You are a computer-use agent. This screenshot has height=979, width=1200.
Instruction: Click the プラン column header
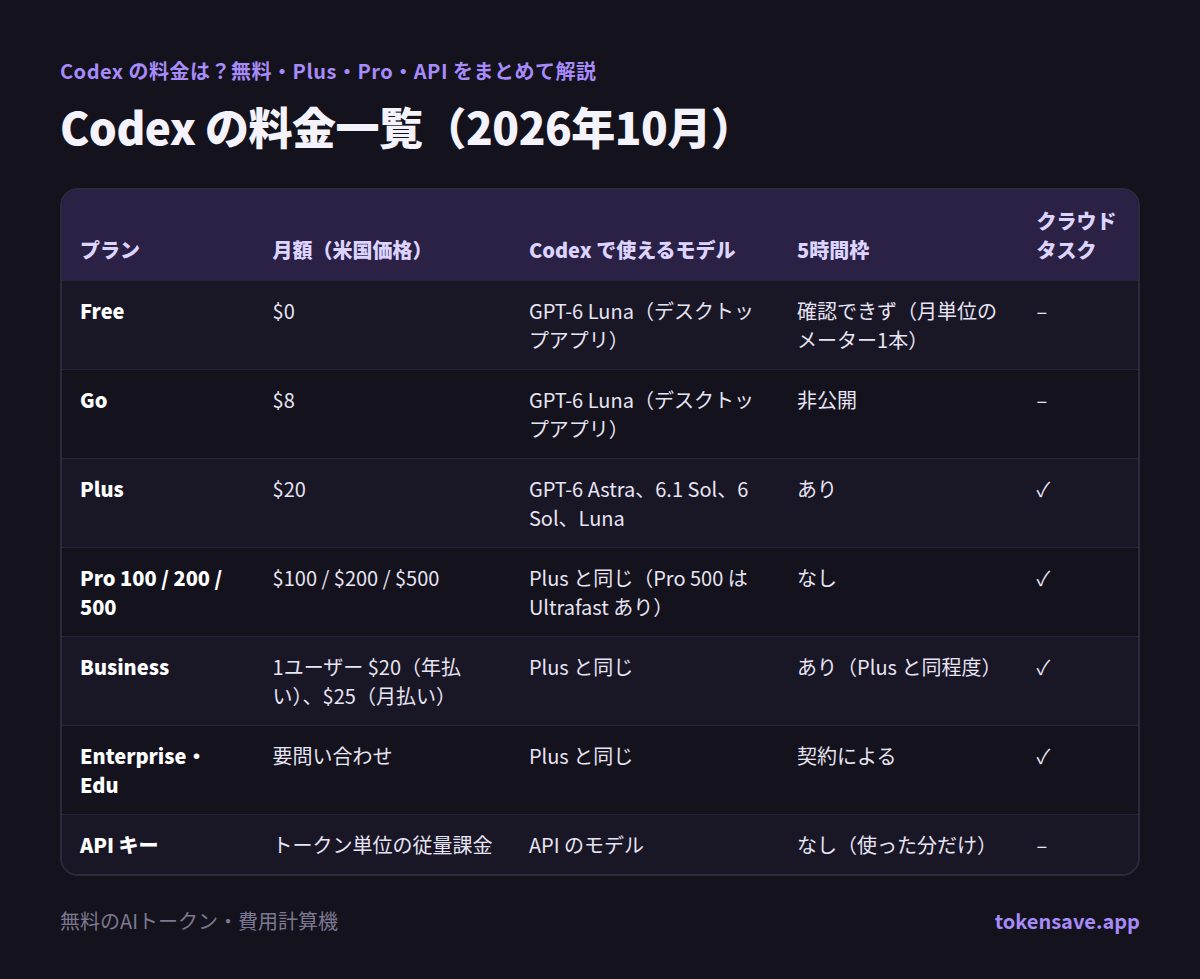pos(110,251)
